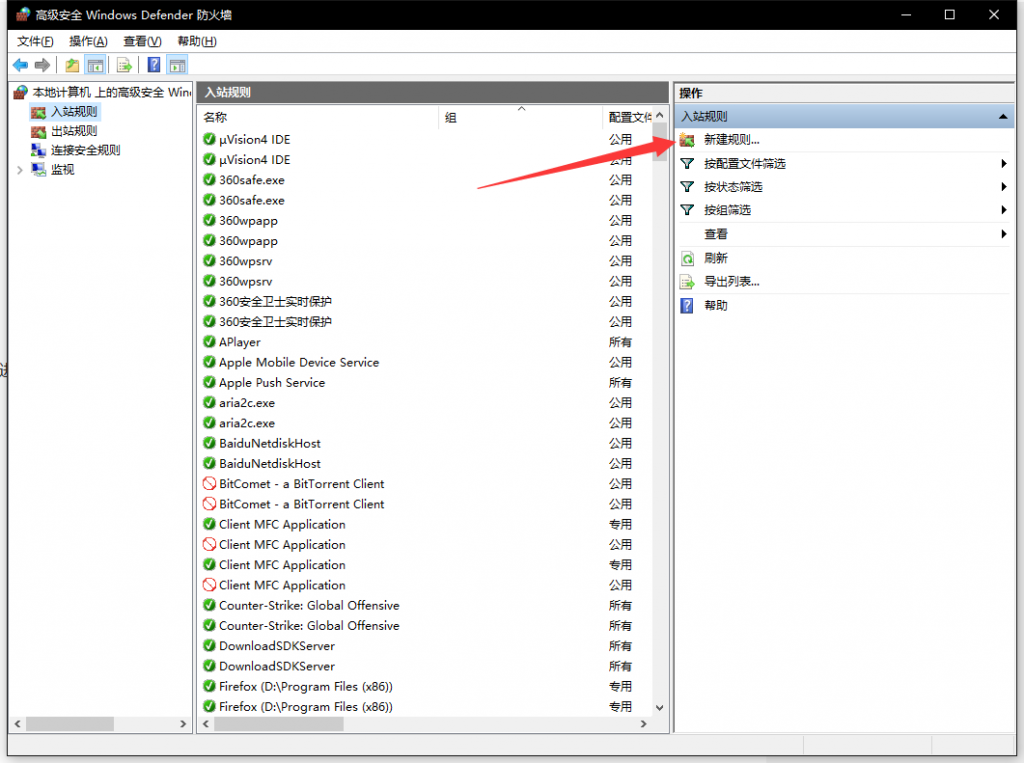Click the blue Back arrow in toolbar
Viewport: 1024px width, 763px height.
point(20,65)
